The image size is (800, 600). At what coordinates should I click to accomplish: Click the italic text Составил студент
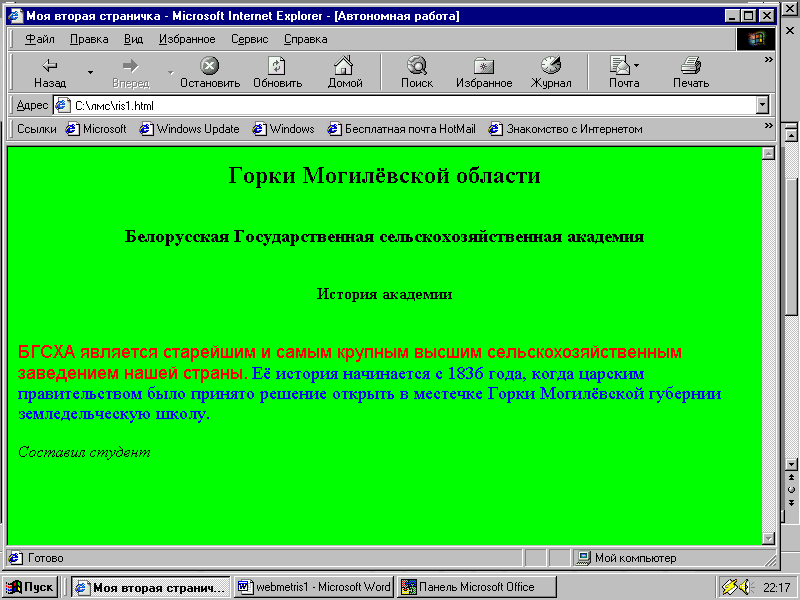tap(84, 452)
